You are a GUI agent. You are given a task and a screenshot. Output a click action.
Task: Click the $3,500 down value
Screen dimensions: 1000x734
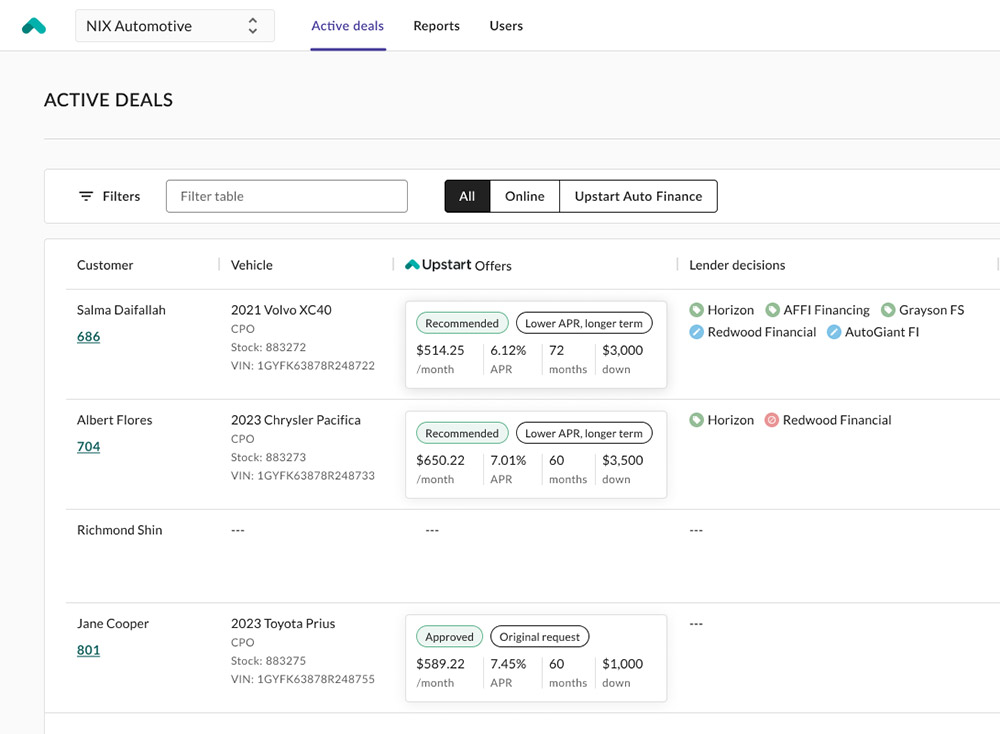[622, 460]
